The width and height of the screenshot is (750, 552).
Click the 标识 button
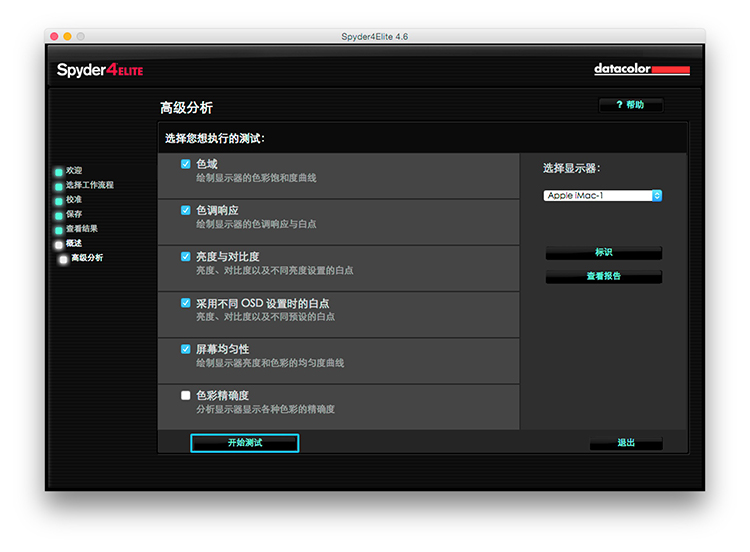tap(604, 252)
